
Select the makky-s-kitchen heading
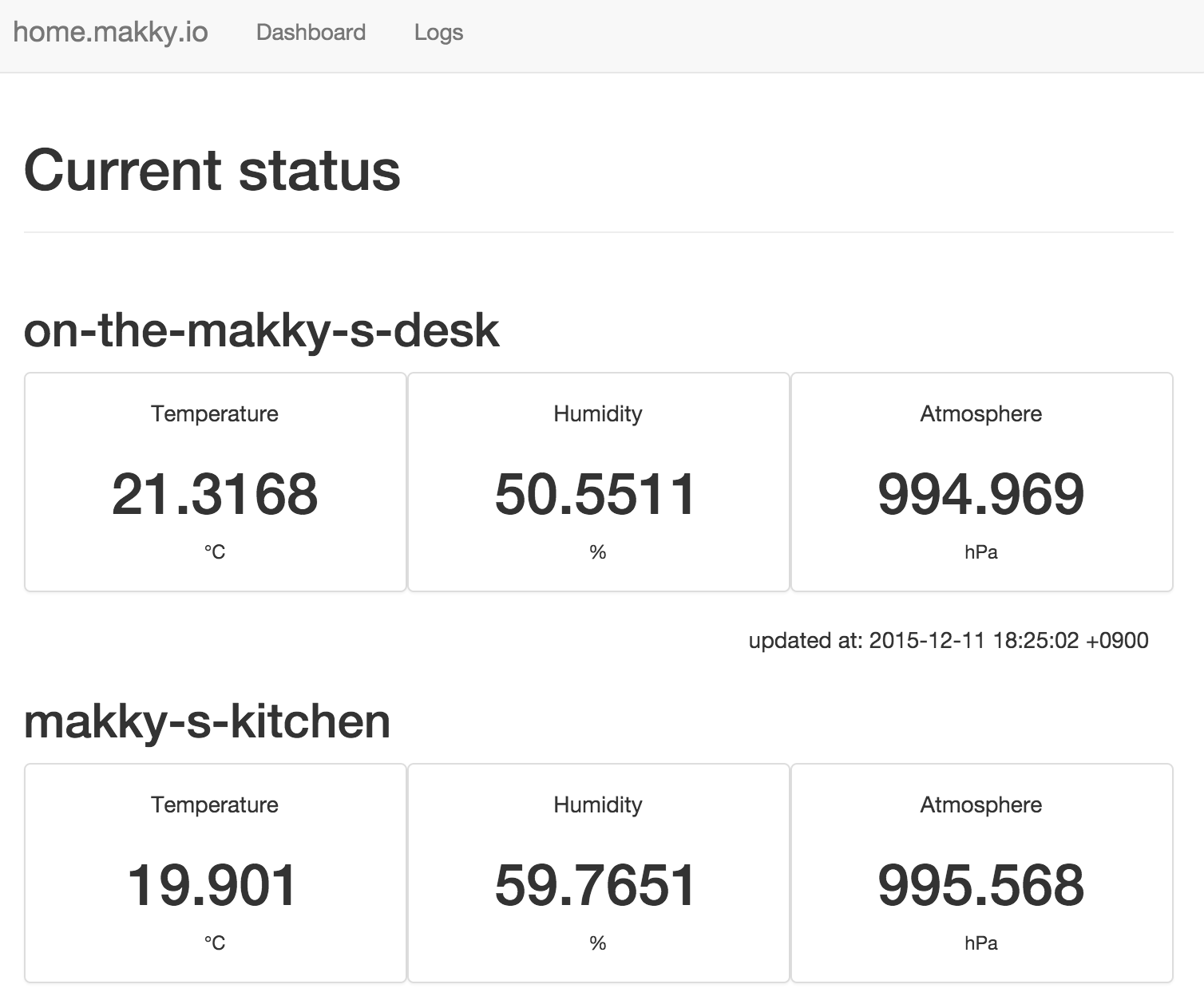(208, 721)
